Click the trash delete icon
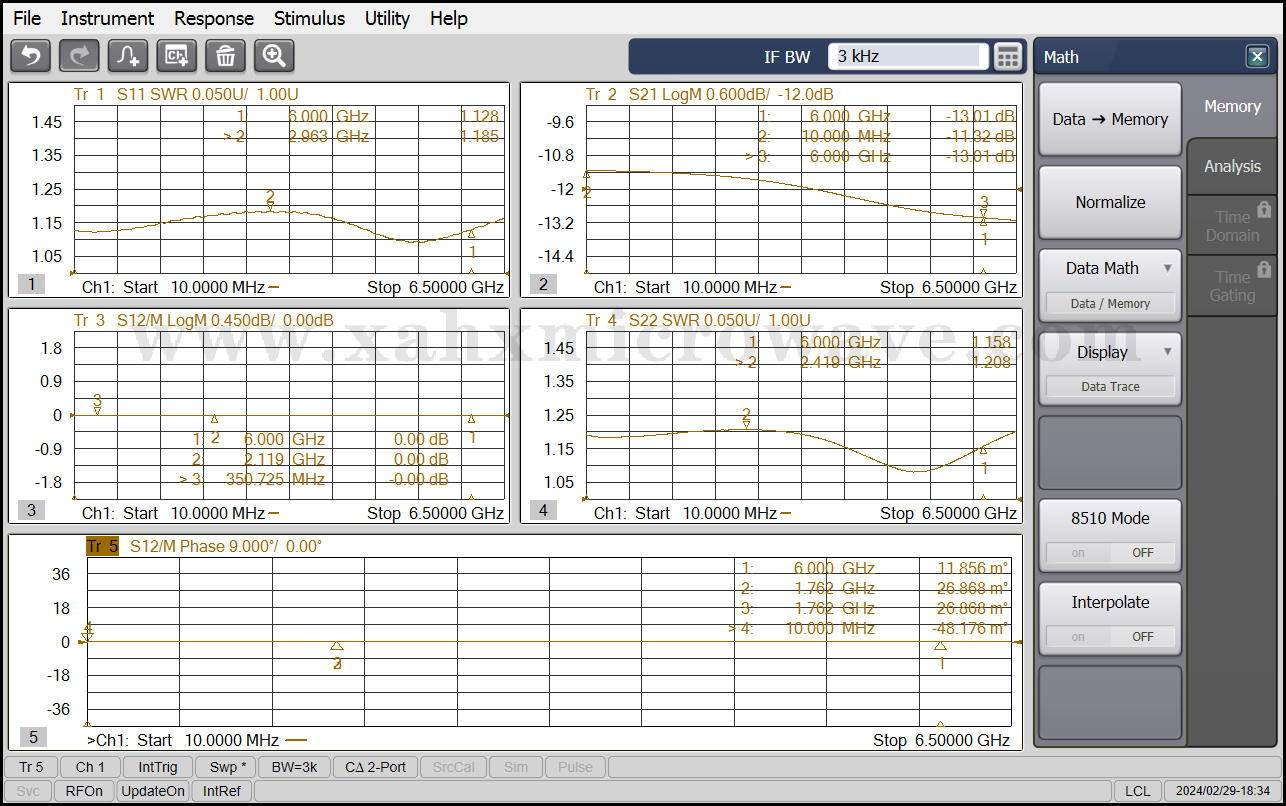 pyautogui.click(x=225, y=56)
